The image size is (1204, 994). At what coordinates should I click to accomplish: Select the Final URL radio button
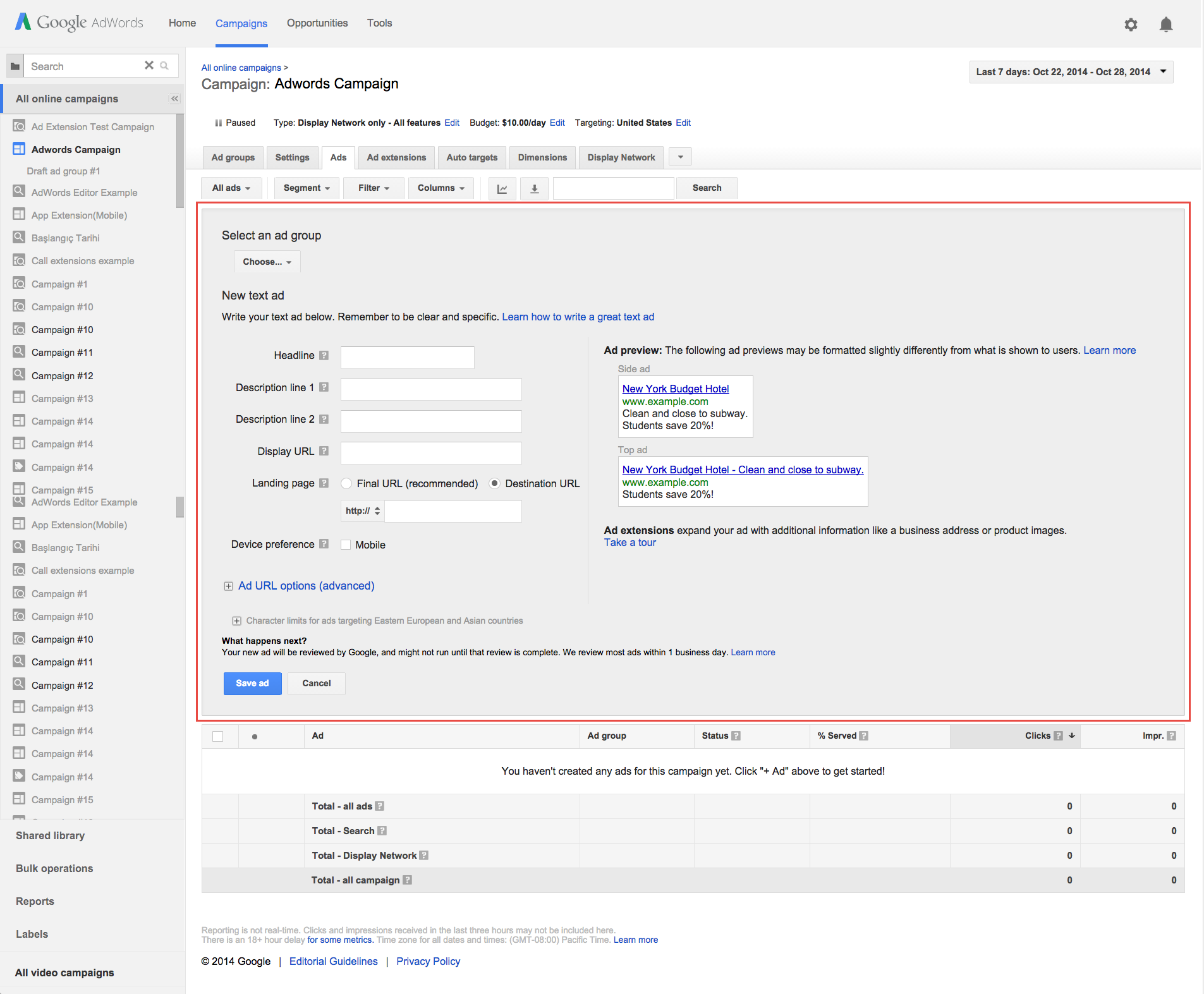pyautogui.click(x=346, y=483)
